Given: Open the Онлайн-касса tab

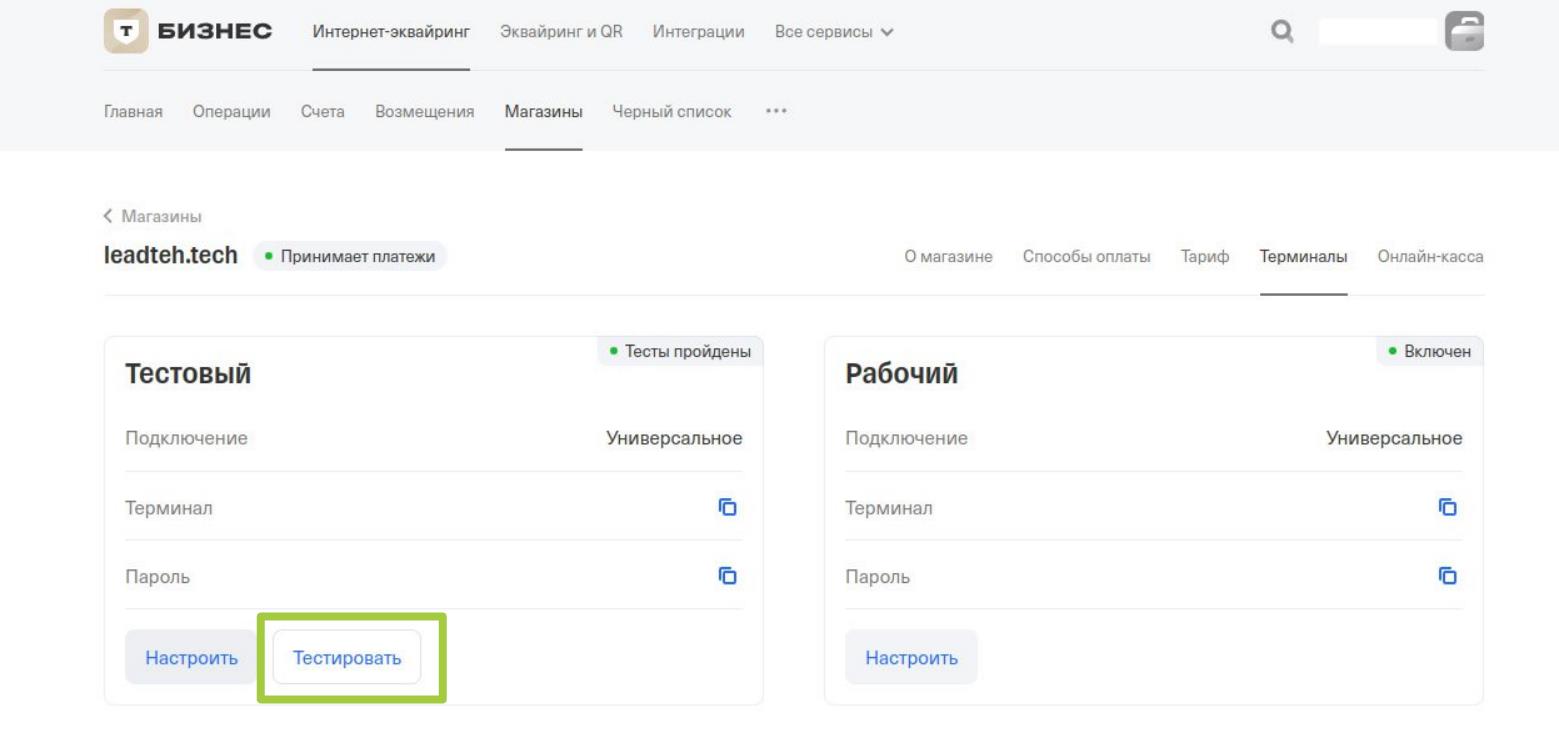Looking at the screenshot, I should (1429, 257).
